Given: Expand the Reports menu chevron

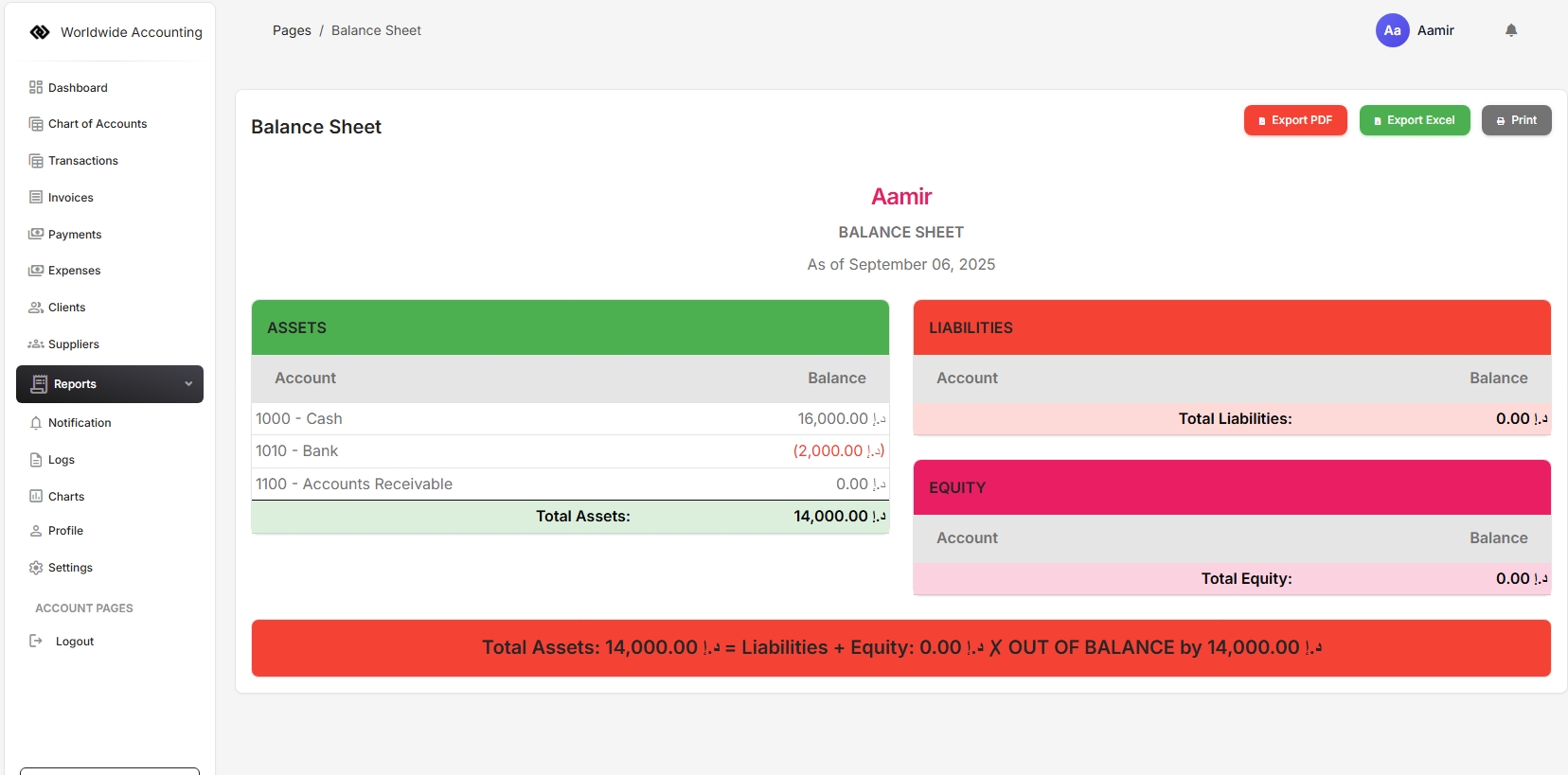Looking at the screenshot, I should point(188,384).
